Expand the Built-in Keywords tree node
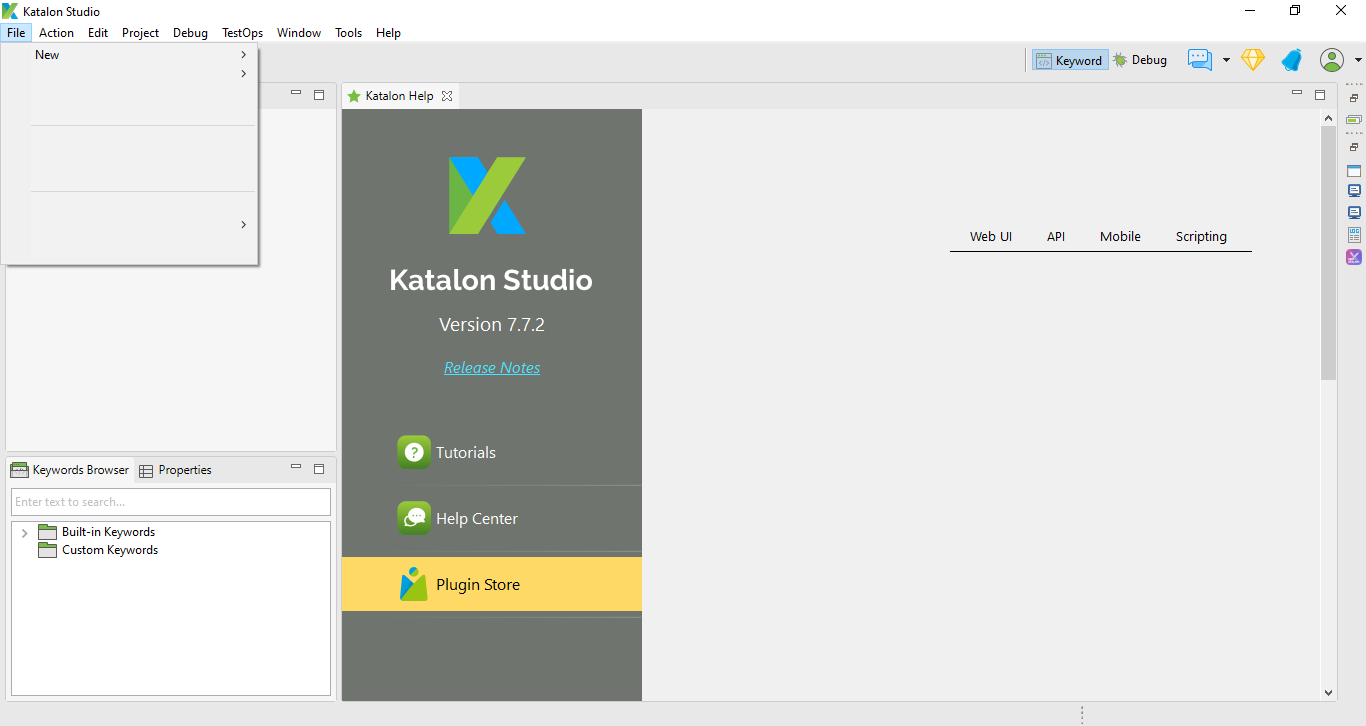 click(x=25, y=533)
